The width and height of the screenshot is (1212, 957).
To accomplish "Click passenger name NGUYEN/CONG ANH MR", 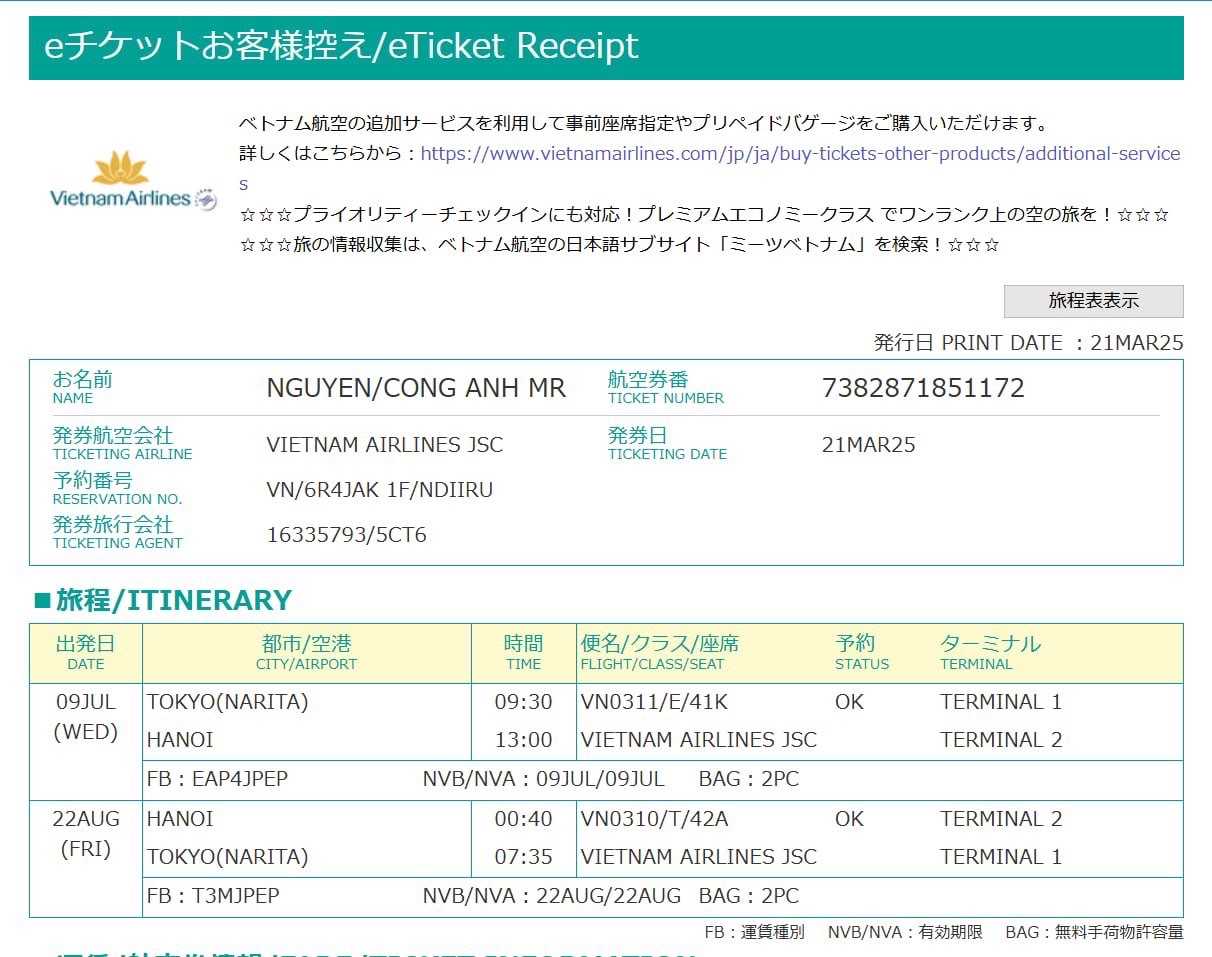I will [415, 388].
